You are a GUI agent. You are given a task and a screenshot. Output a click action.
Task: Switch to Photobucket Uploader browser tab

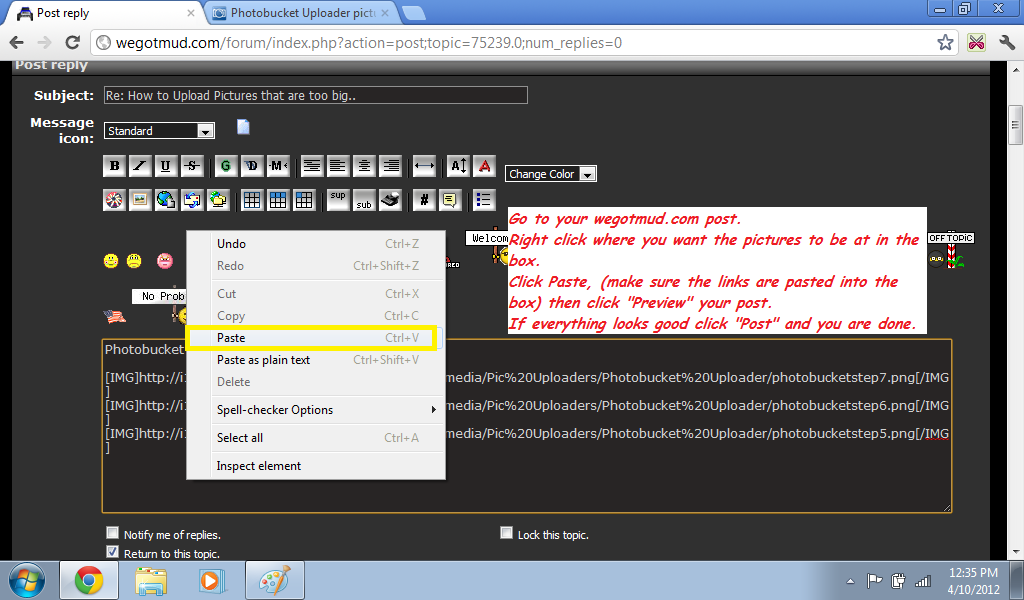point(300,13)
